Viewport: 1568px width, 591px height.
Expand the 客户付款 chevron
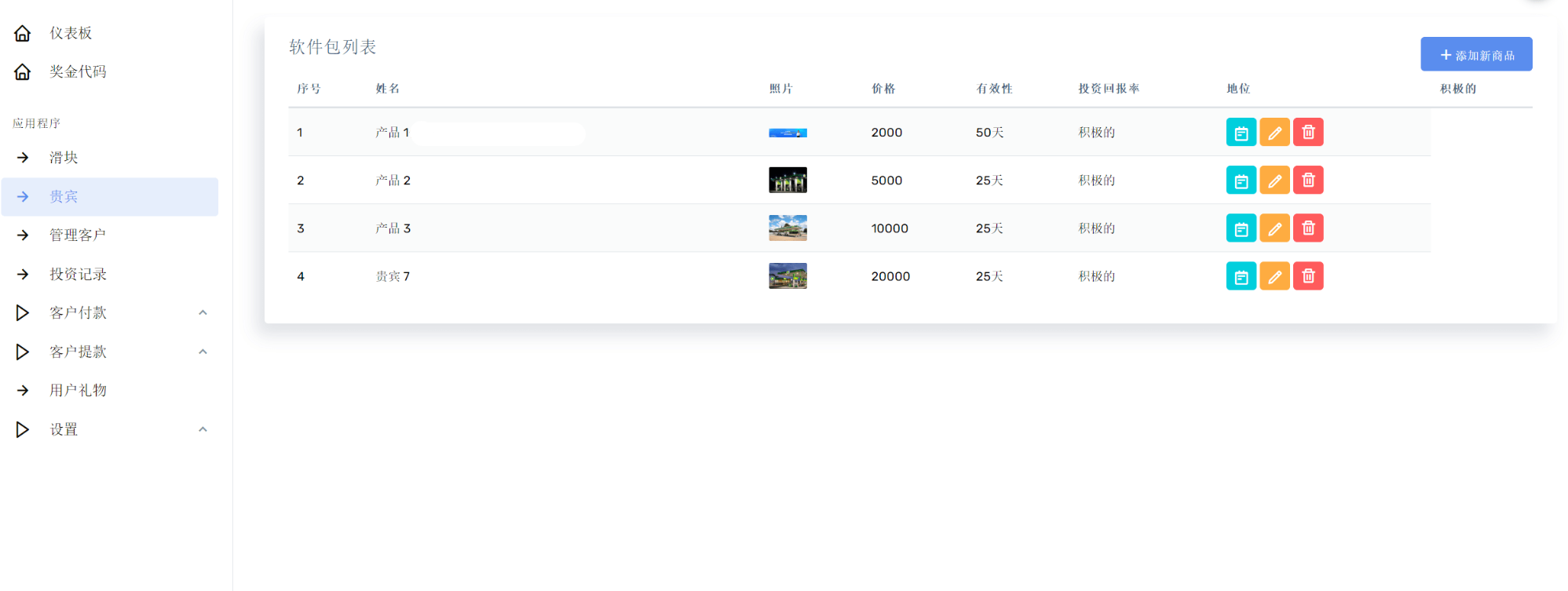[203, 312]
